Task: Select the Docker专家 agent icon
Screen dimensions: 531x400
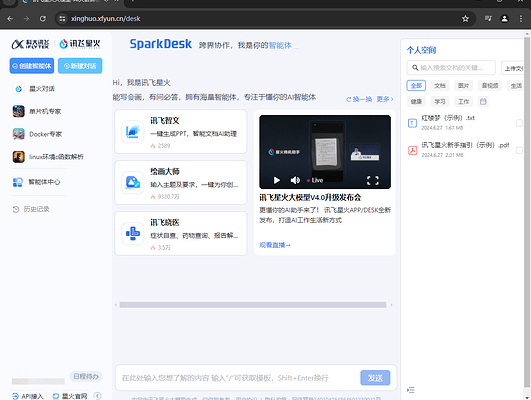Action: coord(19,134)
